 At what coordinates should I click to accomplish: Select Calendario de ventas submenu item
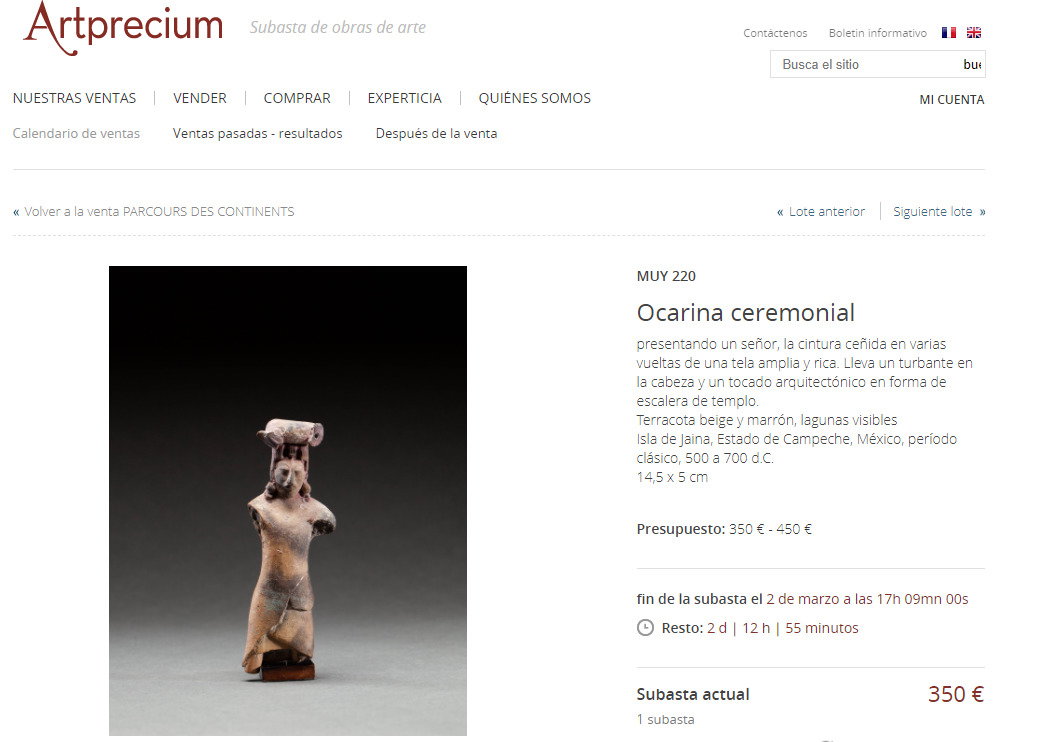point(76,134)
